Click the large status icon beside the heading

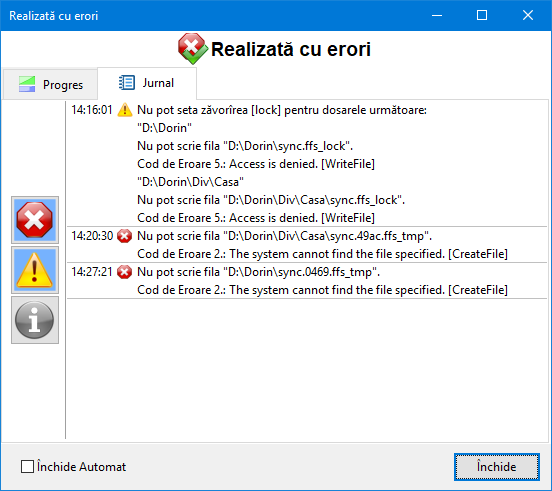click(192, 49)
